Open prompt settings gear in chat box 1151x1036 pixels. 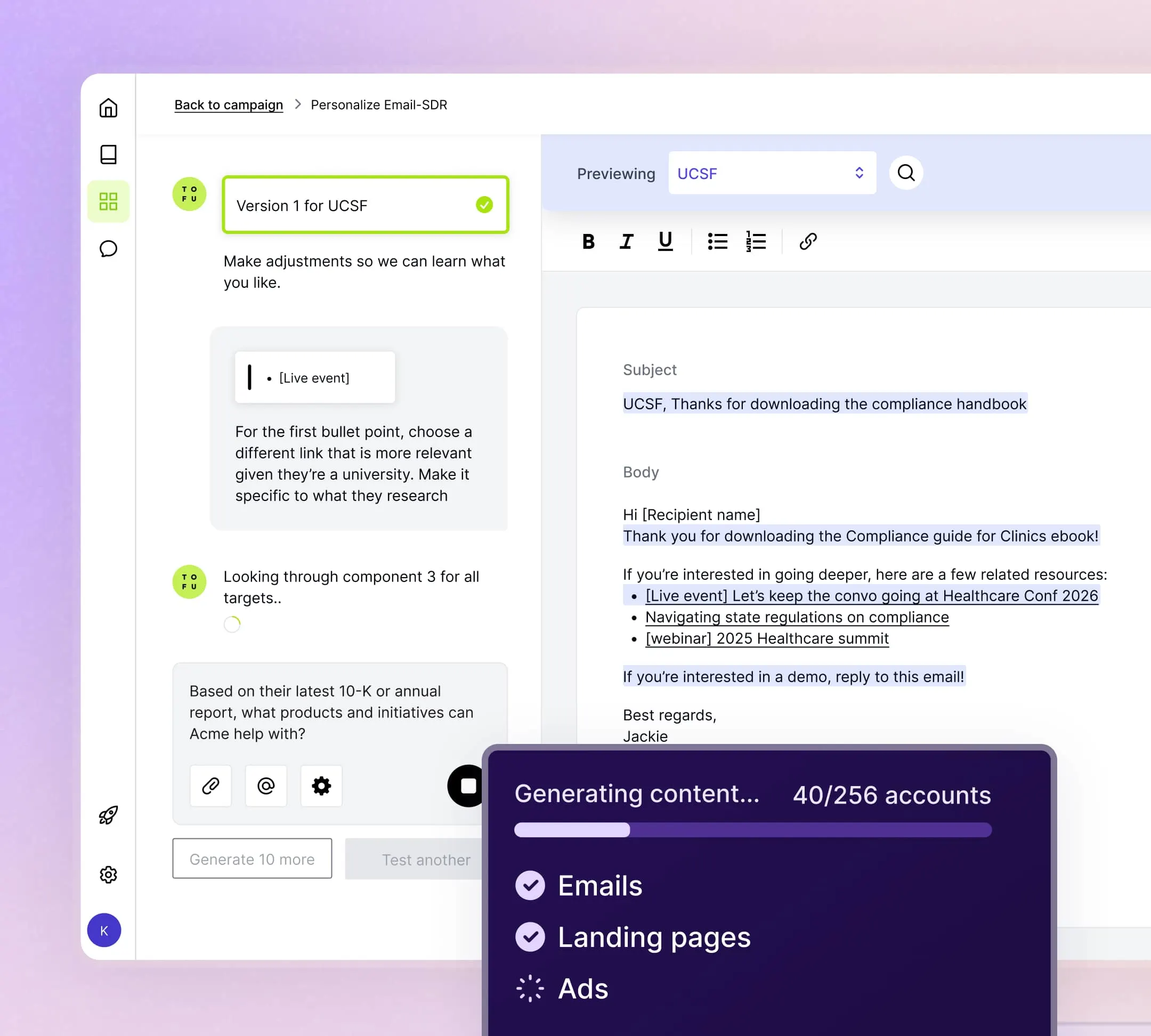point(321,786)
